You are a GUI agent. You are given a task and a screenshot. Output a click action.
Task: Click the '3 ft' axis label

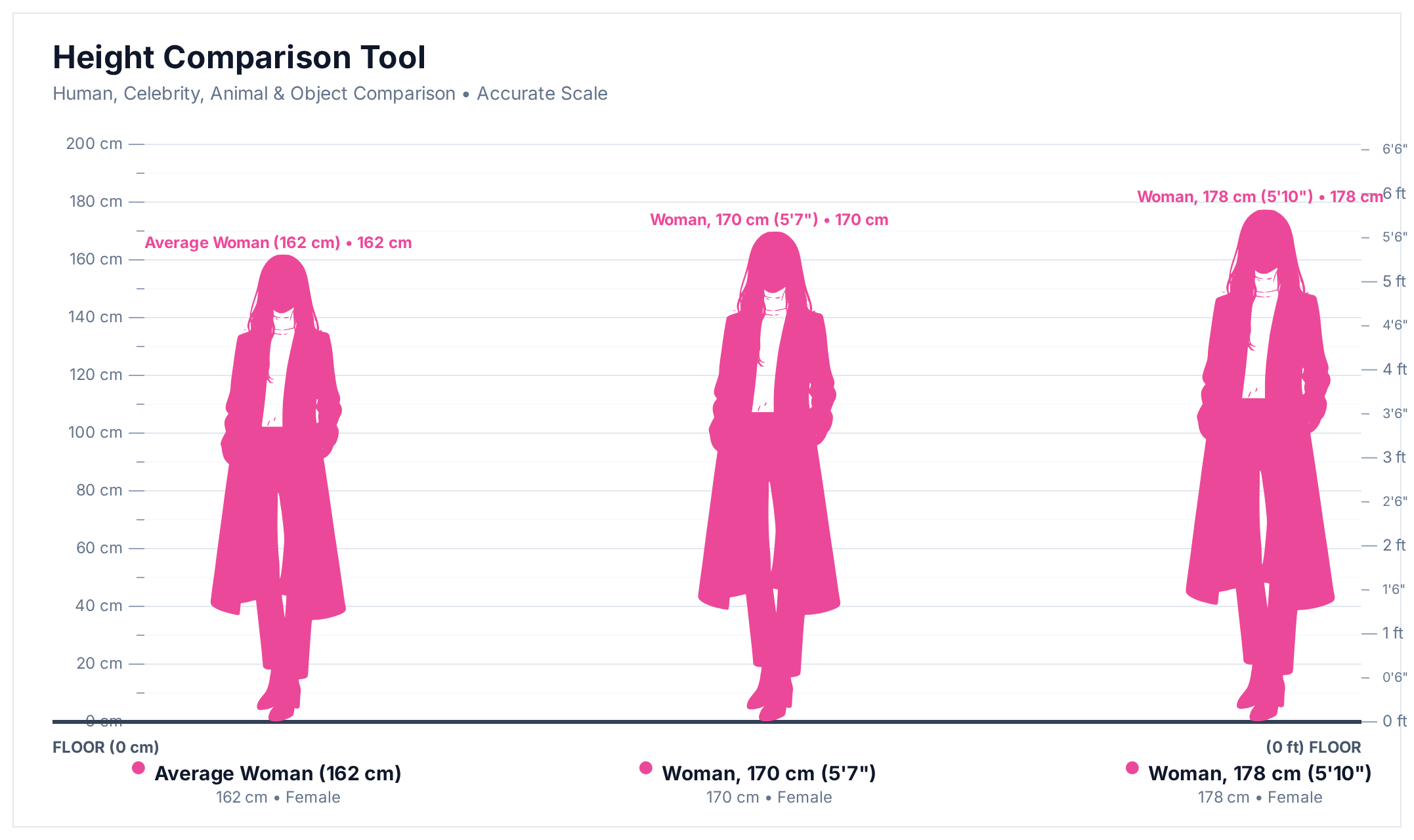(x=1394, y=457)
